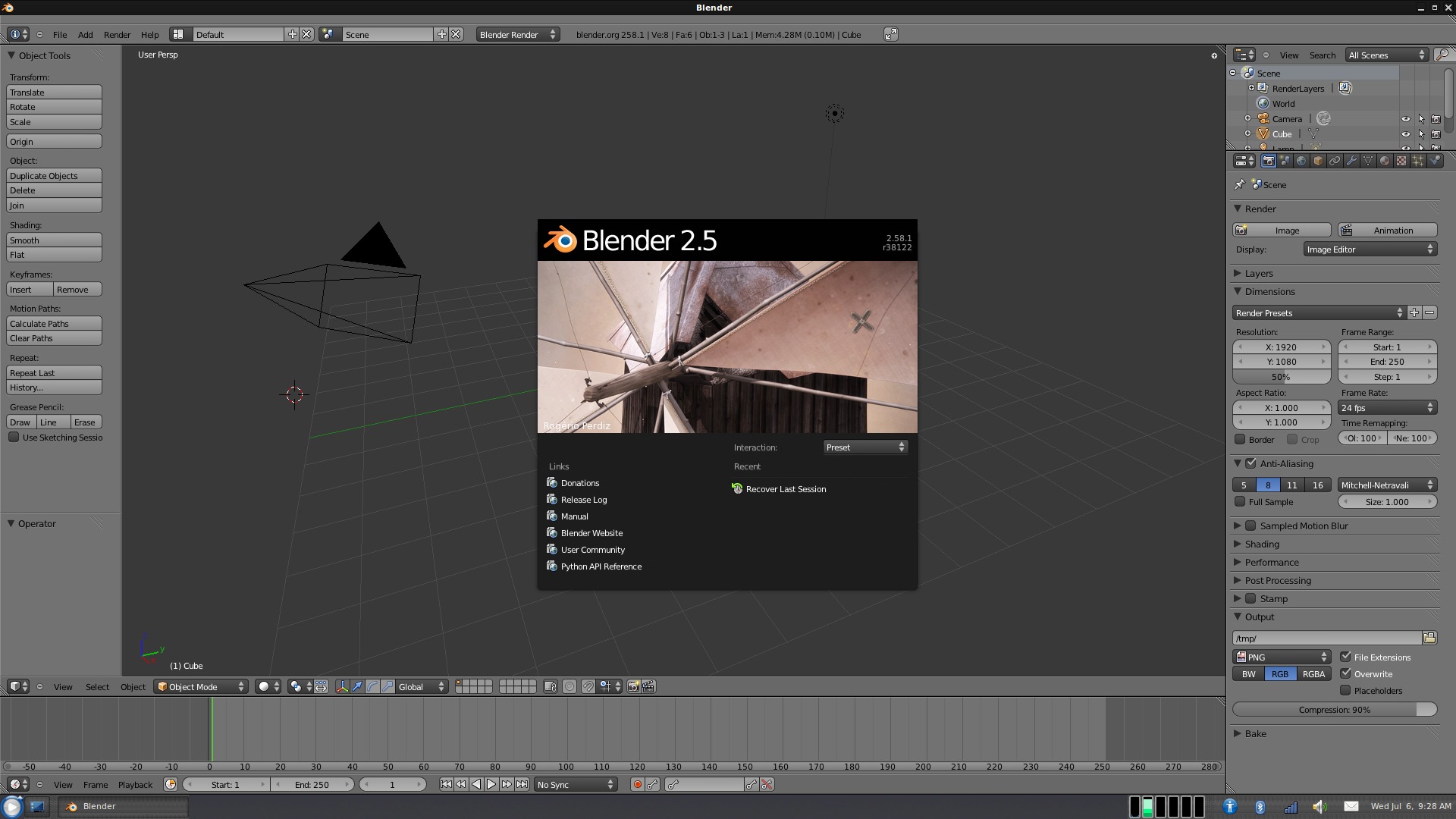Screen dimensions: 1456x819
Task: Expand the Performance panel
Action: [x=1272, y=562]
